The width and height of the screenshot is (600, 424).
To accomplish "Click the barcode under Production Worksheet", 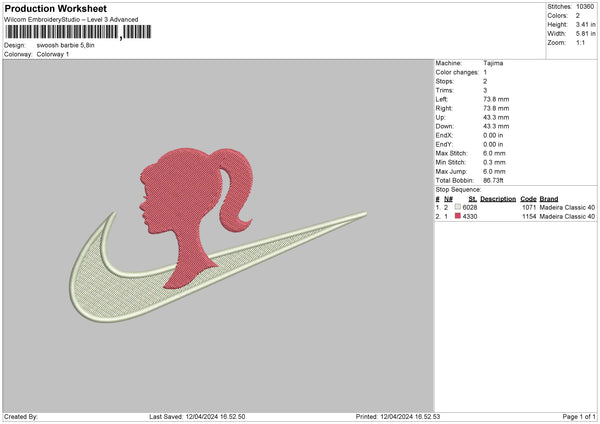I will pyautogui.click(x=78, y=32).
